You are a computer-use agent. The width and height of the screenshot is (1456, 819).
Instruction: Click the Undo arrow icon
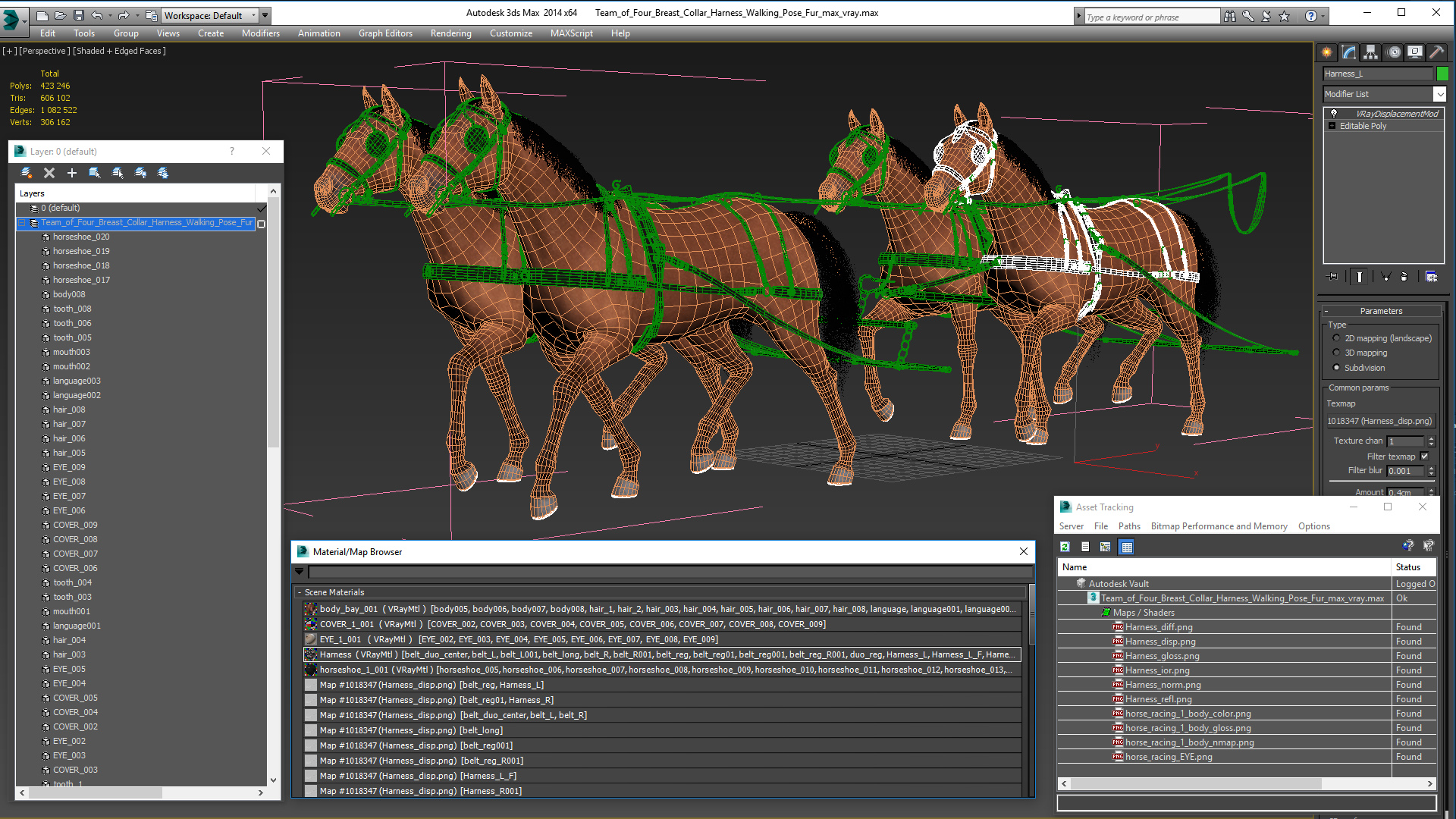[96, 15]
